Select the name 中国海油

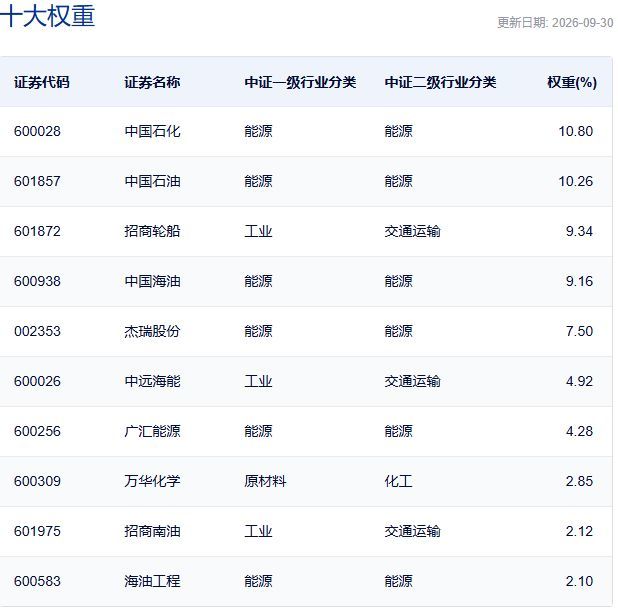tap(152, 281)
